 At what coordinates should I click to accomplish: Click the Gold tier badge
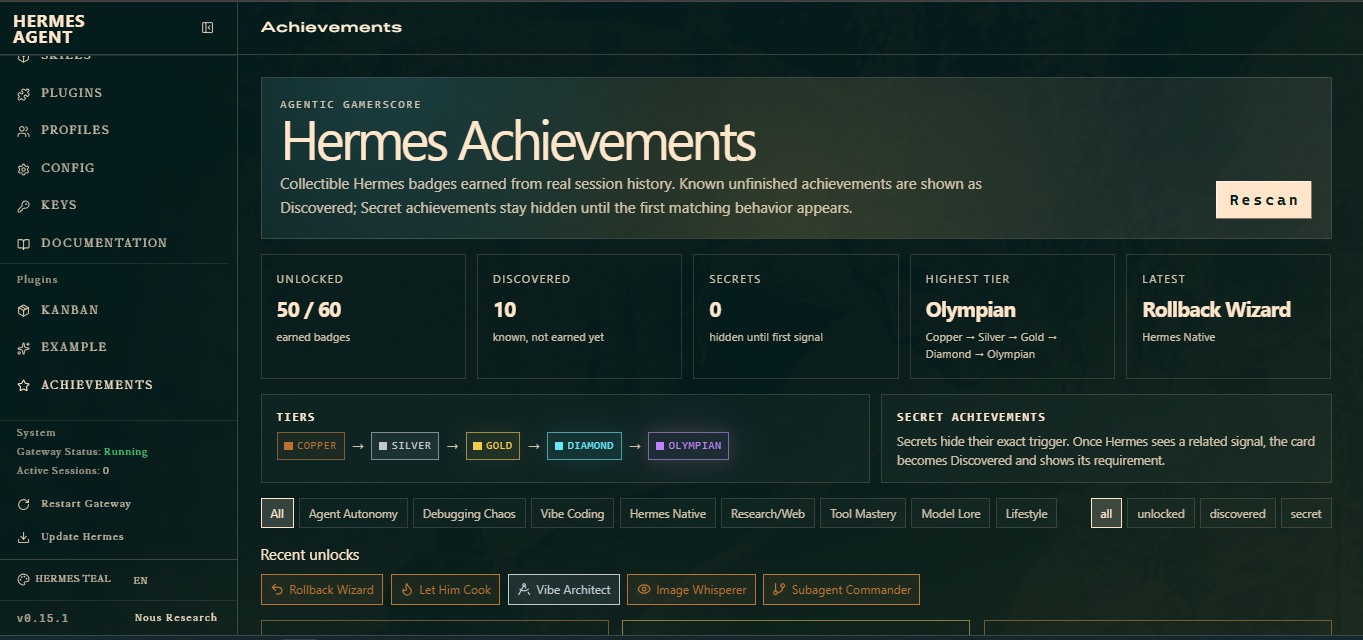pos(493,446)
